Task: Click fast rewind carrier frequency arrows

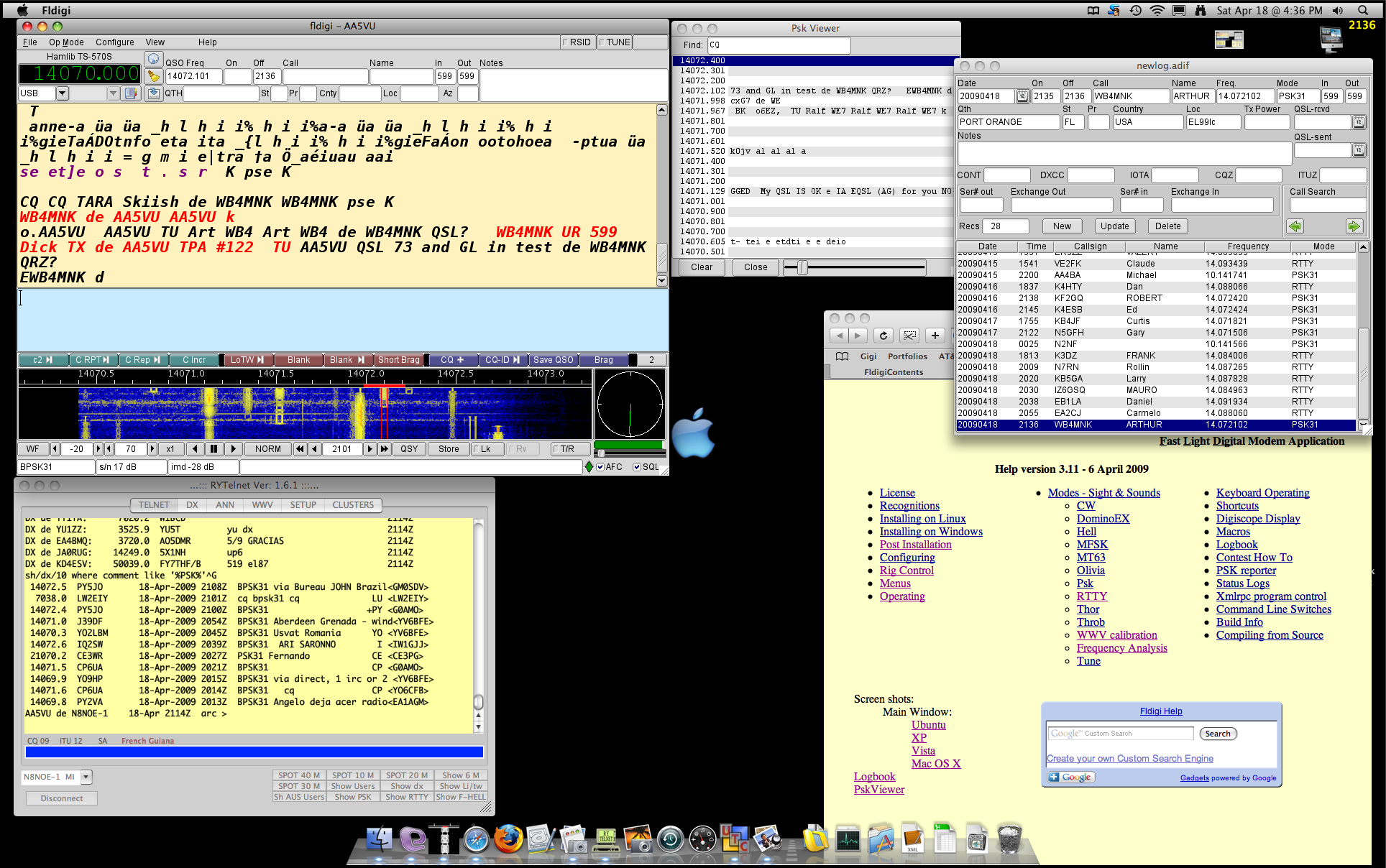Action: pos(300,449)
